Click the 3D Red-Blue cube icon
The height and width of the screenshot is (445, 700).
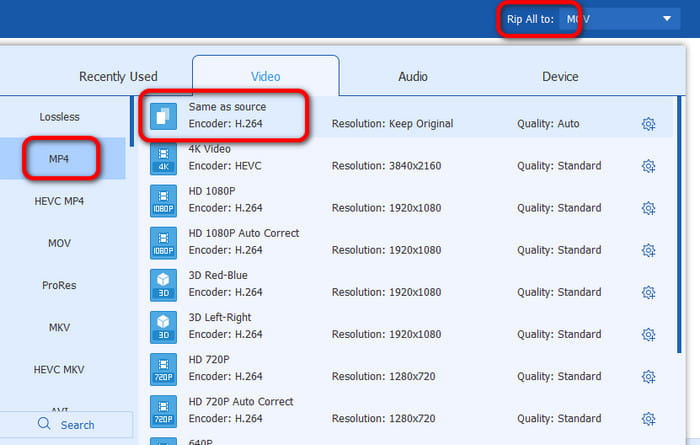(x=163, y=285)
